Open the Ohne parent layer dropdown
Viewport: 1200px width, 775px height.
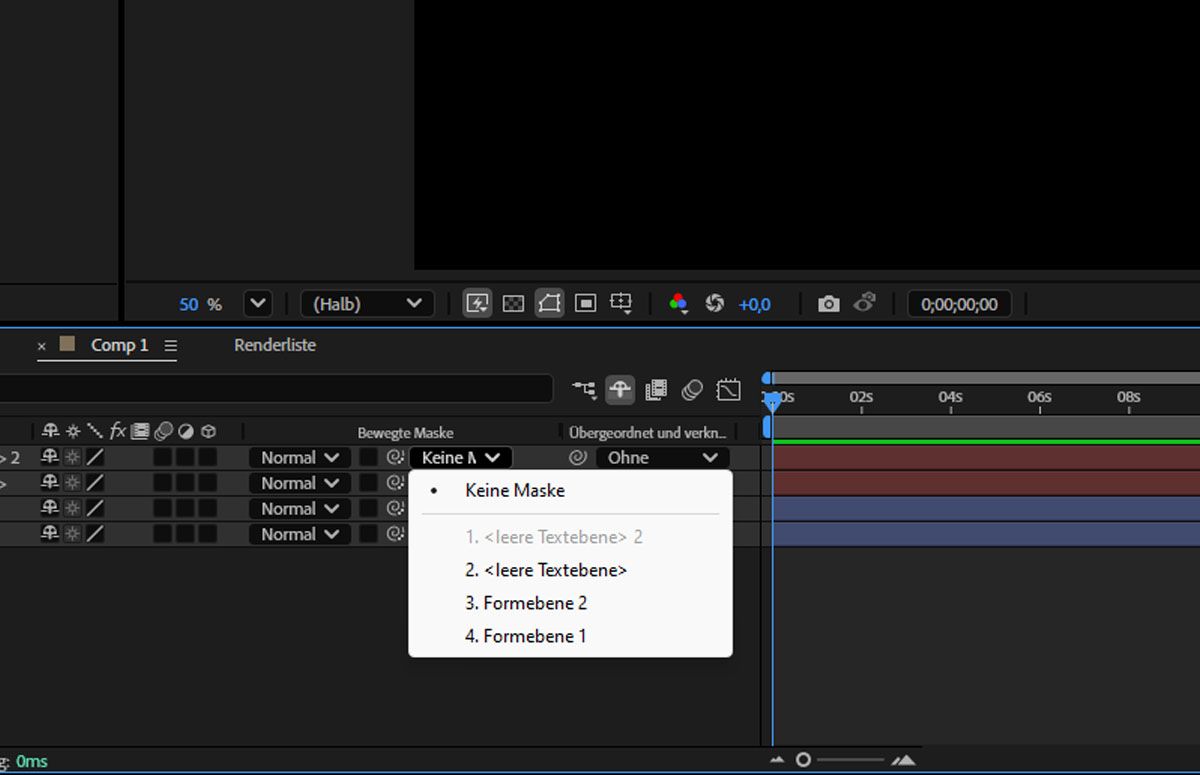pos(662,458)
